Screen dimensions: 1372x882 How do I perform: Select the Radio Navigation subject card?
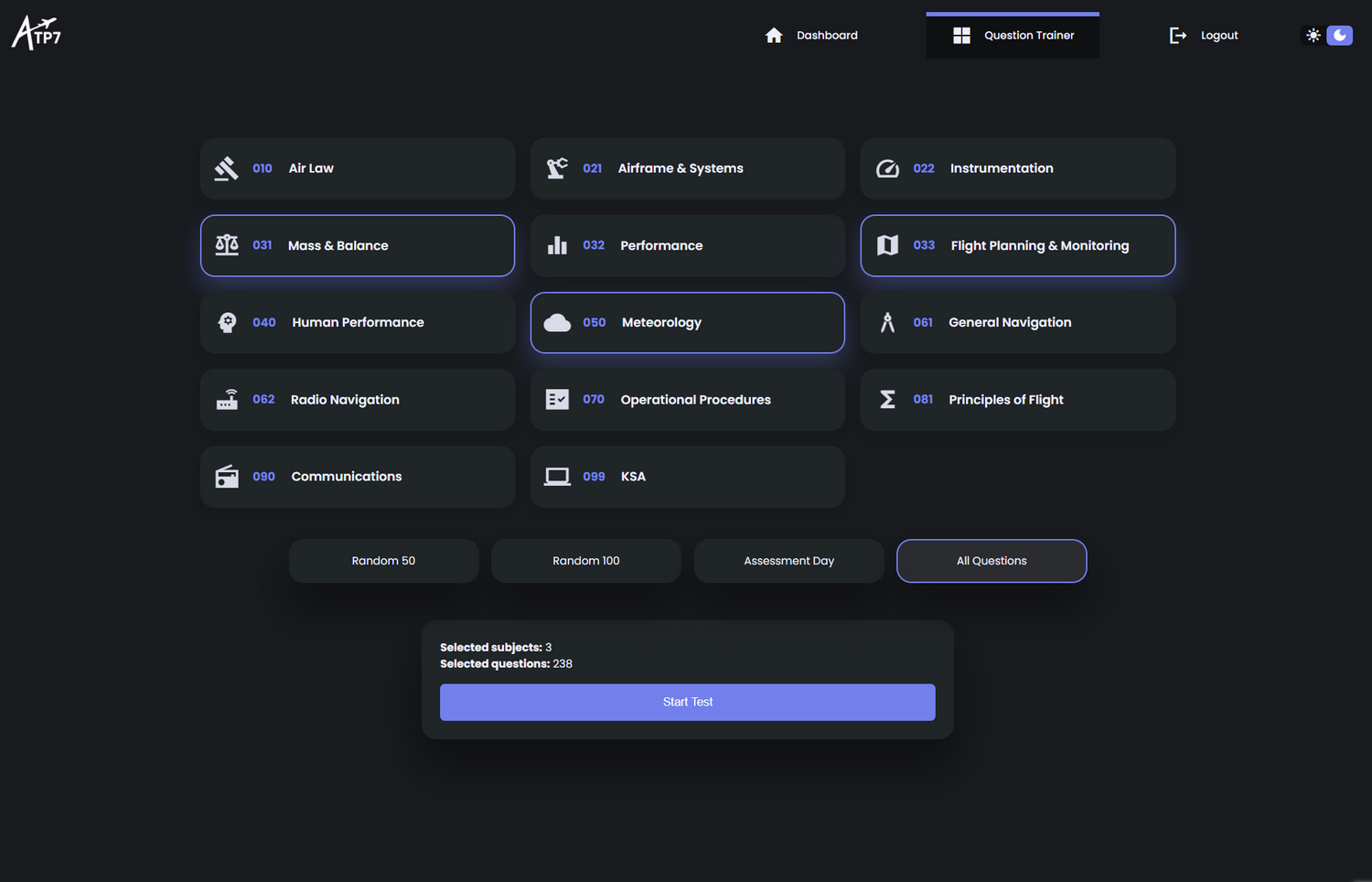(358, 400)
